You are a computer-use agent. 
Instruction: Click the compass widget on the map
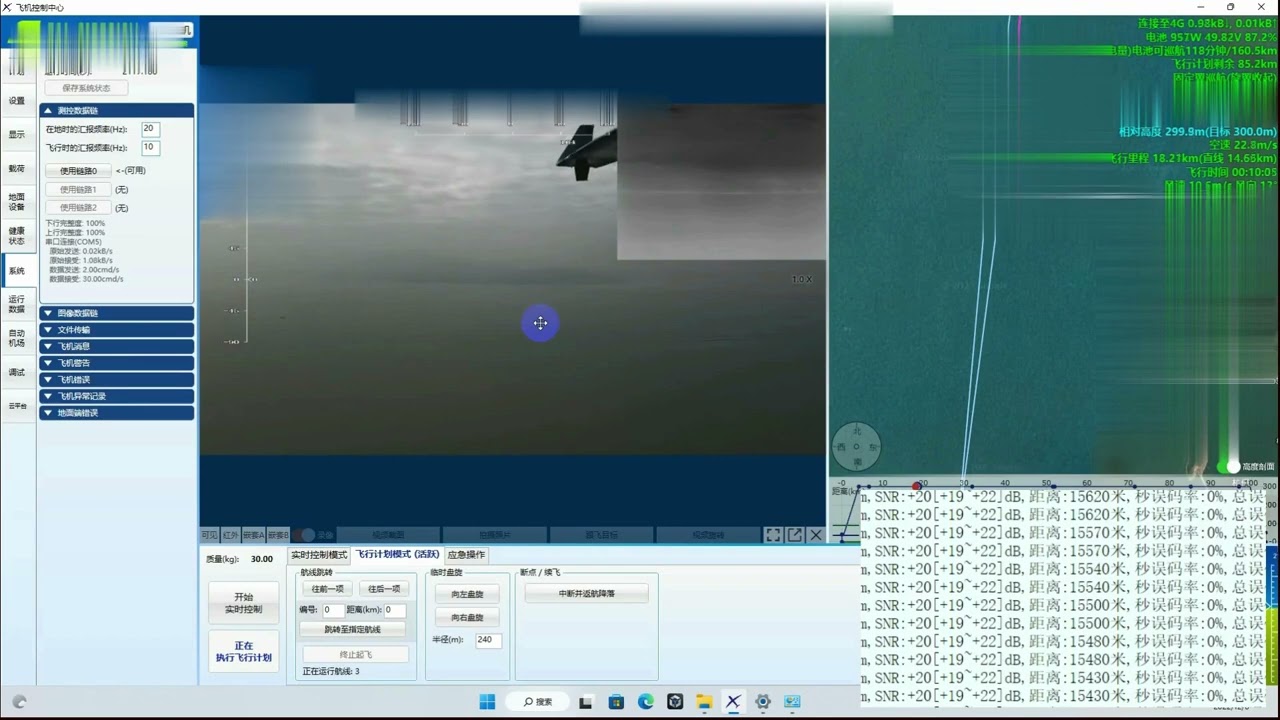click(x=857, y=446)
